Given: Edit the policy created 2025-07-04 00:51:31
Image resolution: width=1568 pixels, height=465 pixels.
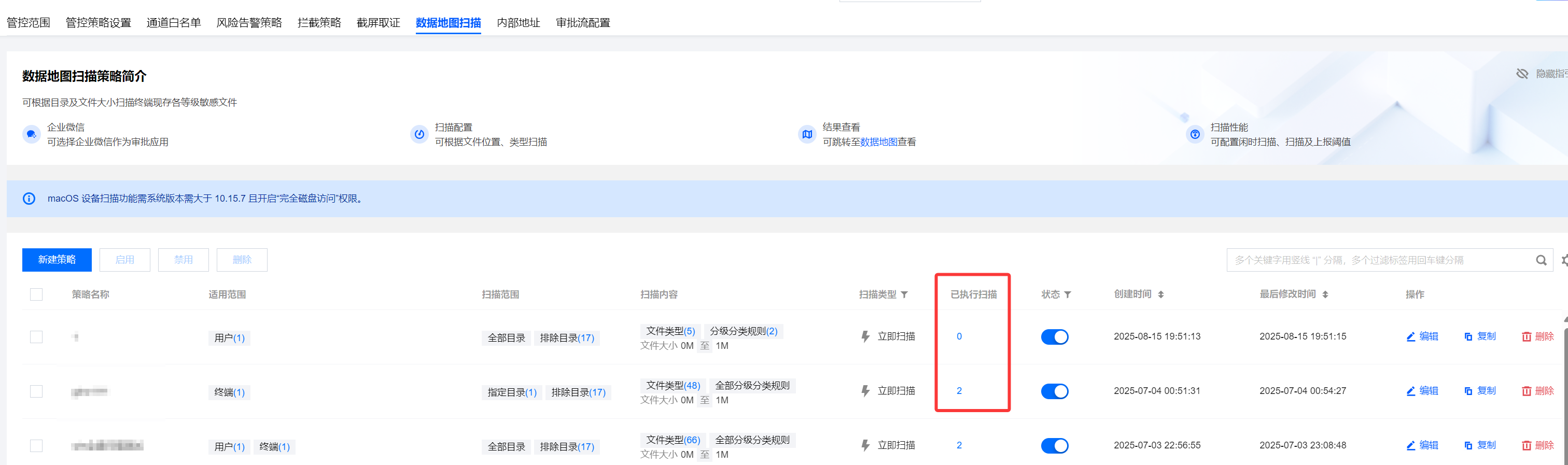Looking at the screenshot, I should (1422, 391).
